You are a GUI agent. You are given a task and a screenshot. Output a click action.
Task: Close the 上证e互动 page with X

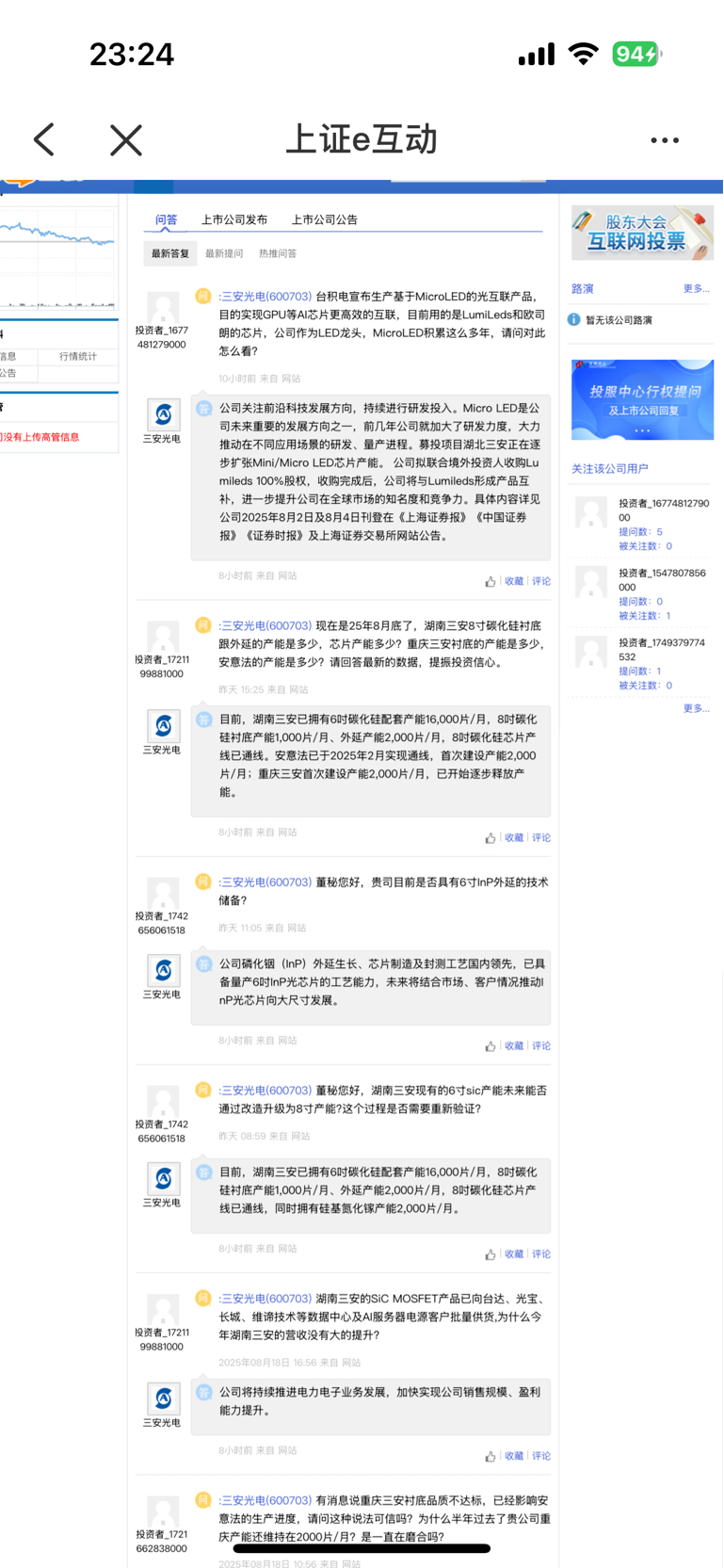pos(125,140)
